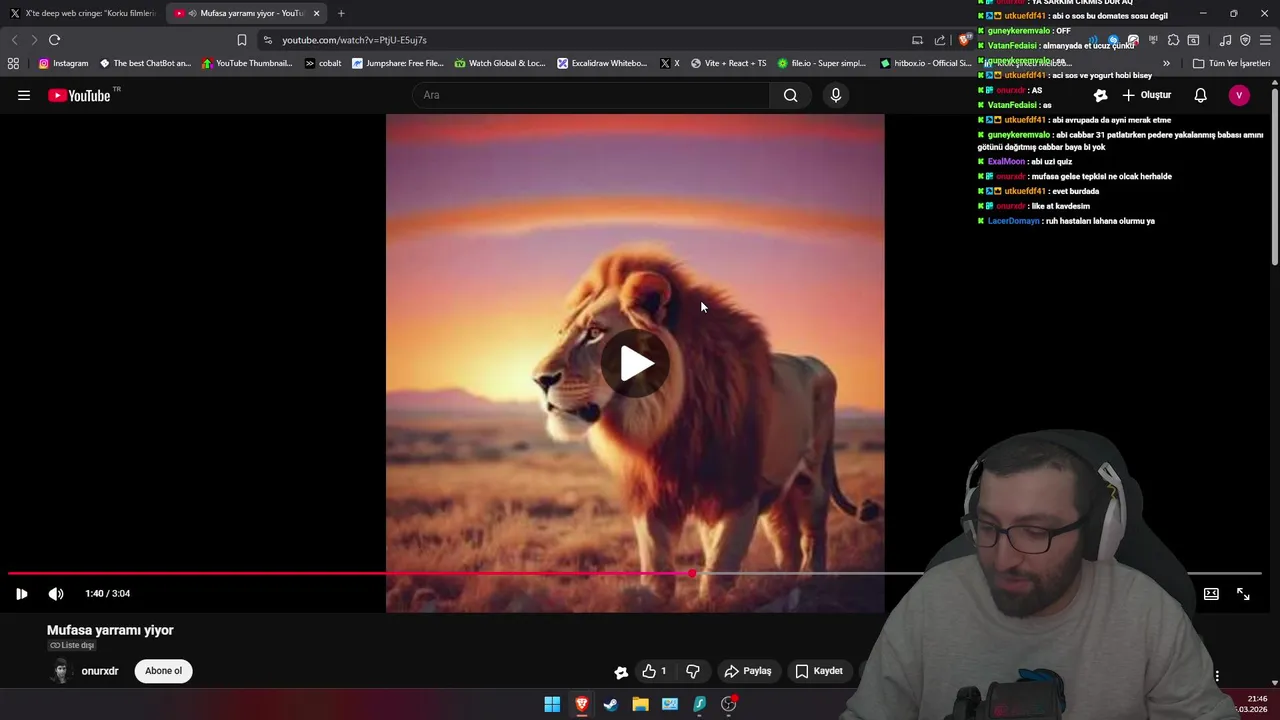Open the browser extensions puzzle icon

[x=1173, y=40]
